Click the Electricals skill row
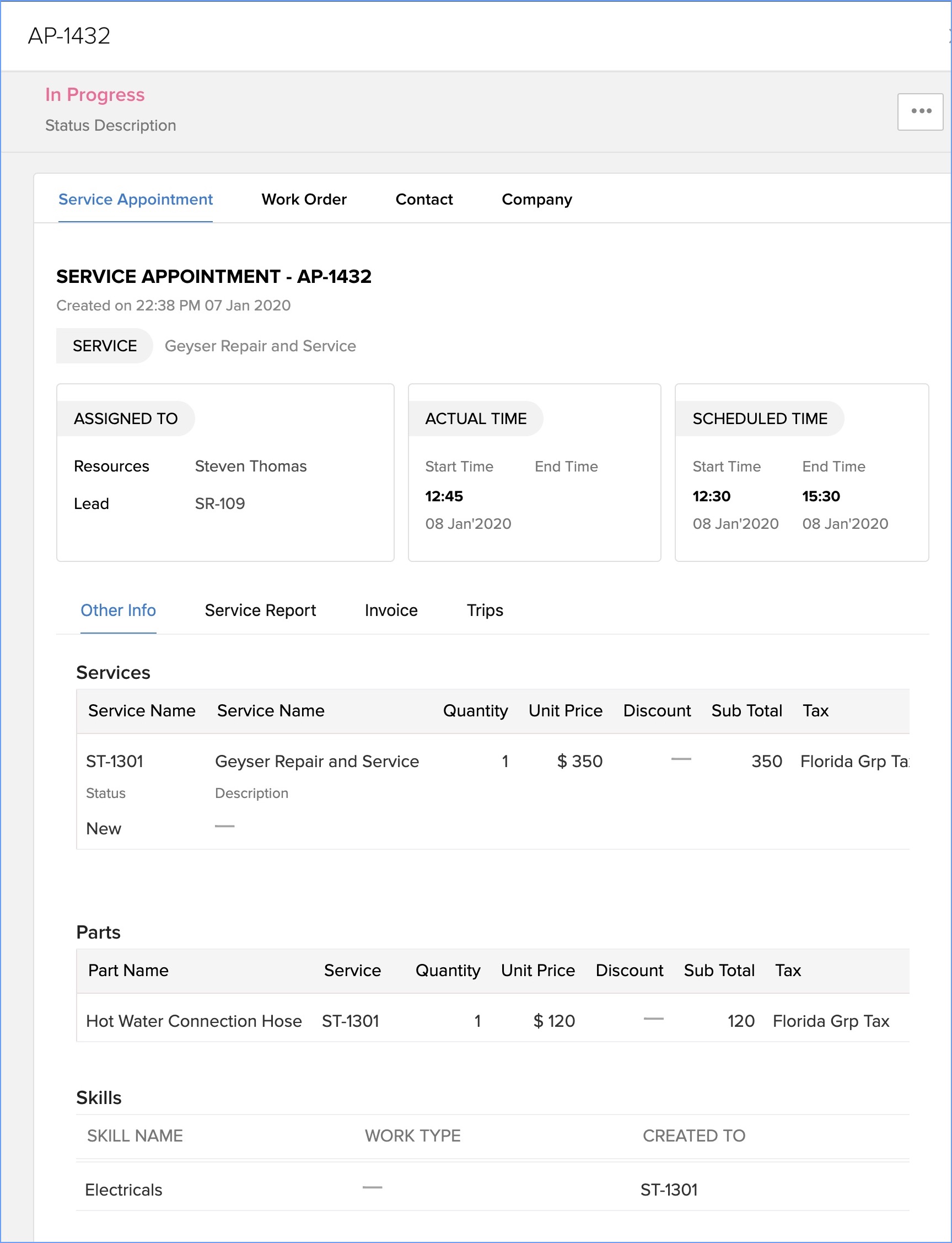 click(x=123, y=1190)
